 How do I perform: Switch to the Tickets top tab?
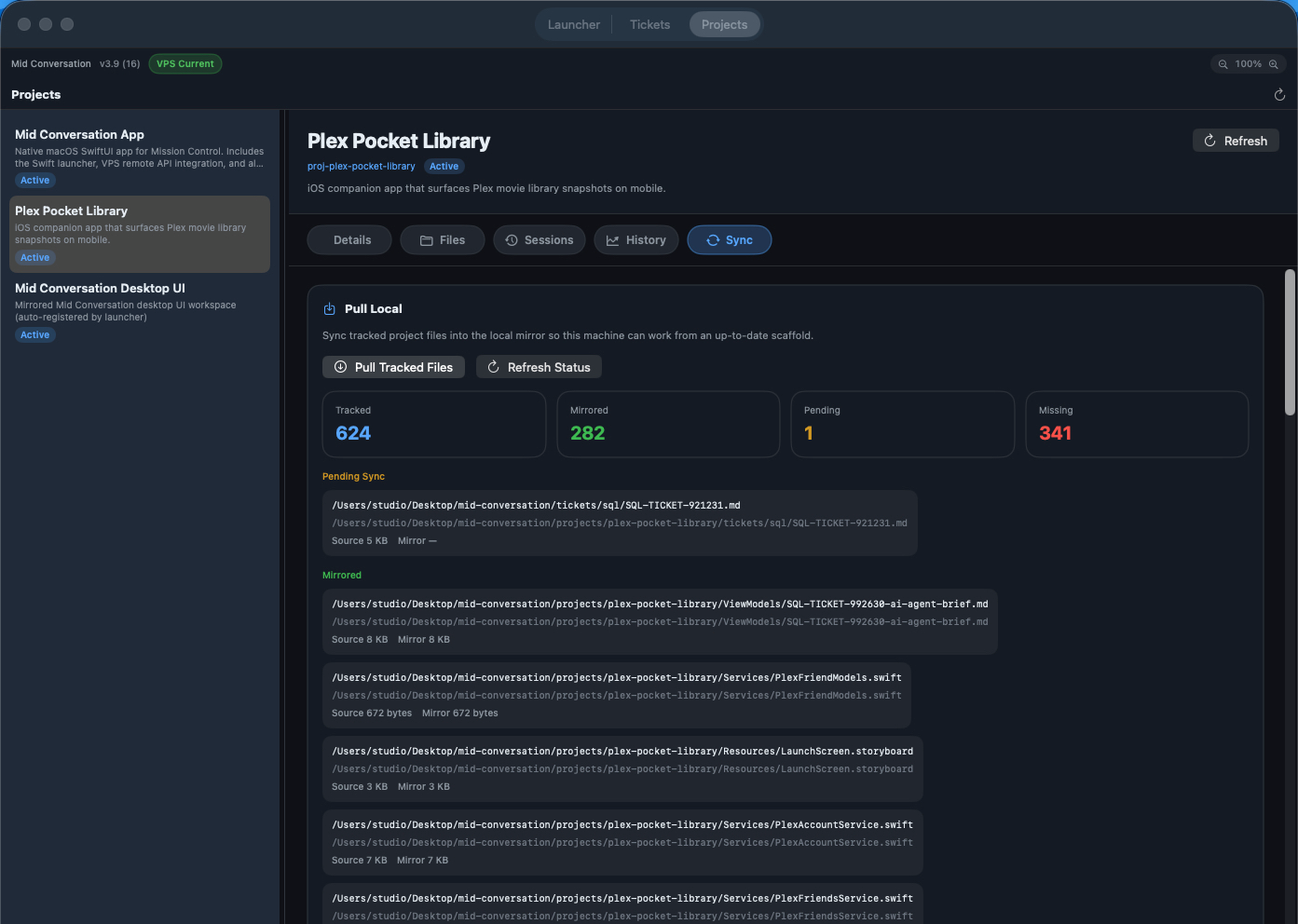(649, 25)
